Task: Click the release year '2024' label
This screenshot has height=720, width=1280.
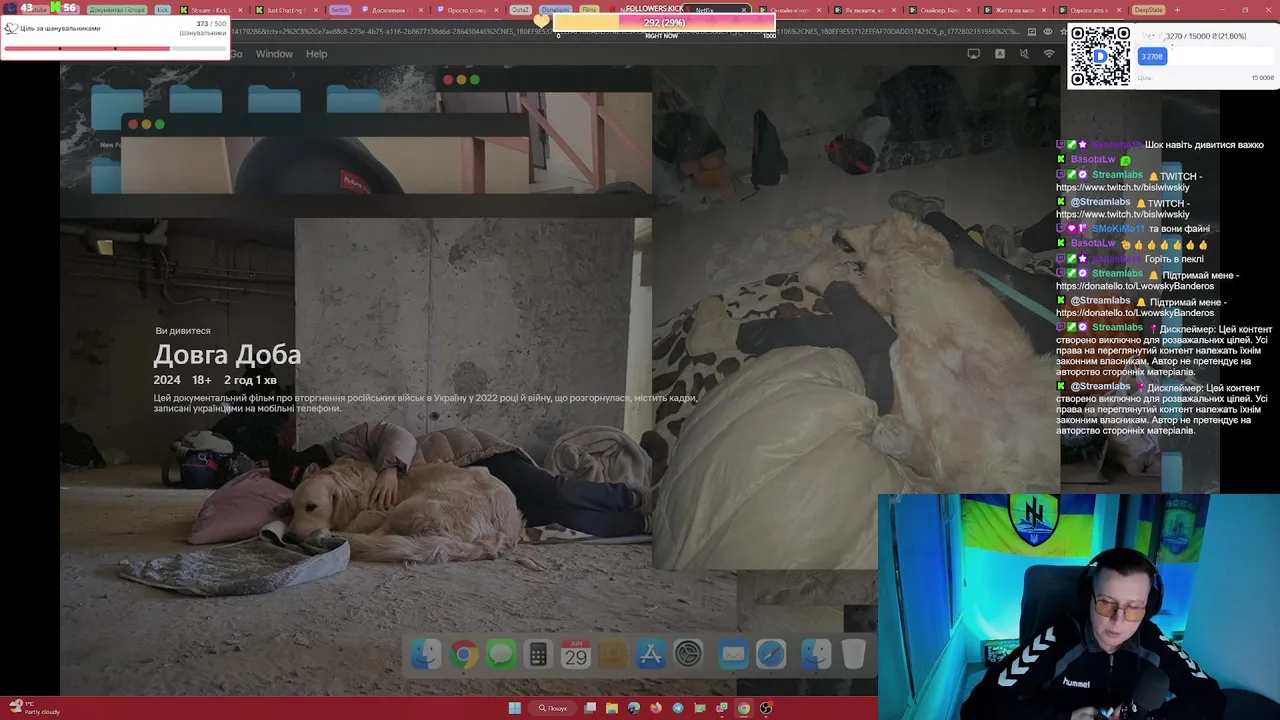Action: [167, 380]
